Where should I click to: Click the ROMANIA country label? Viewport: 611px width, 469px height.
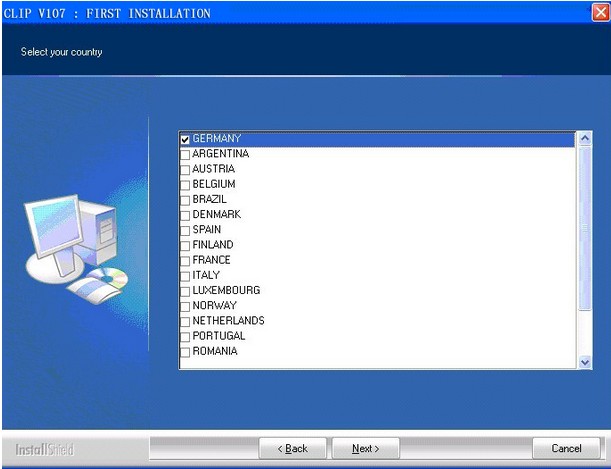[215, 351]
